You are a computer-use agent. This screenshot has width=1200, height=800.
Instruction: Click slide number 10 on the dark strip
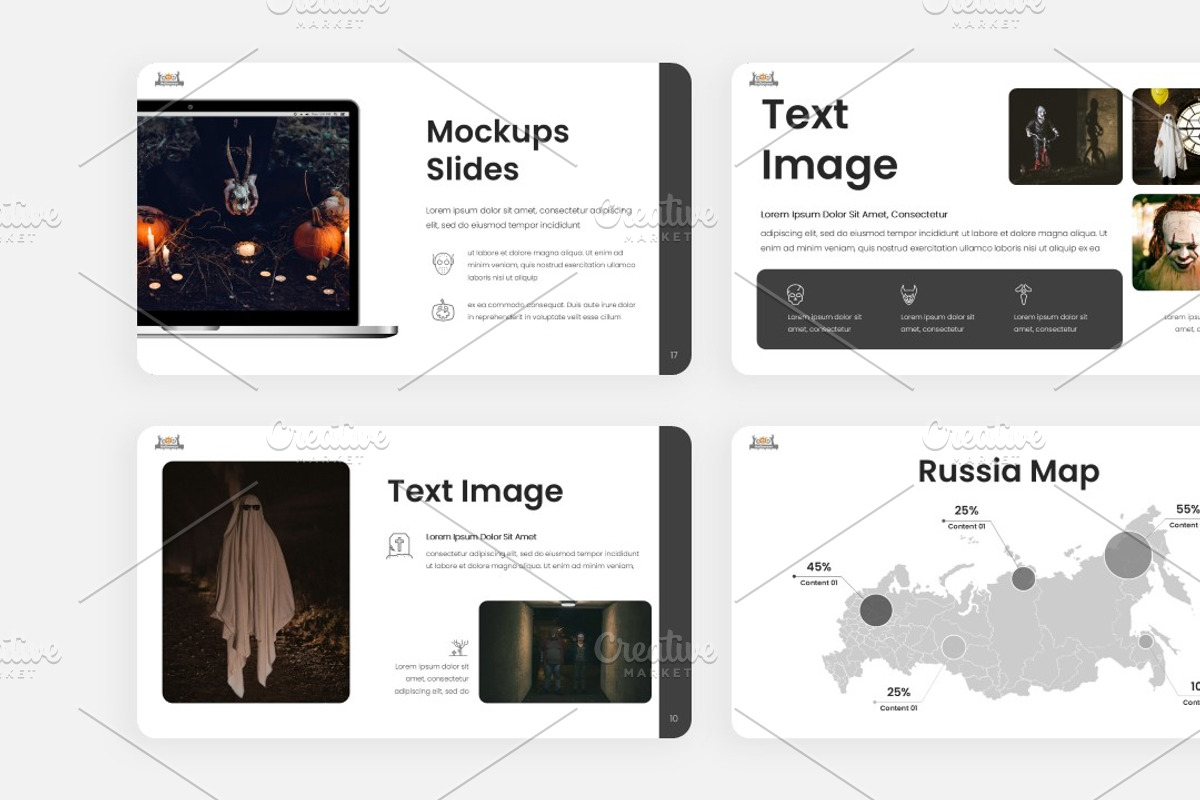point(674,718)
